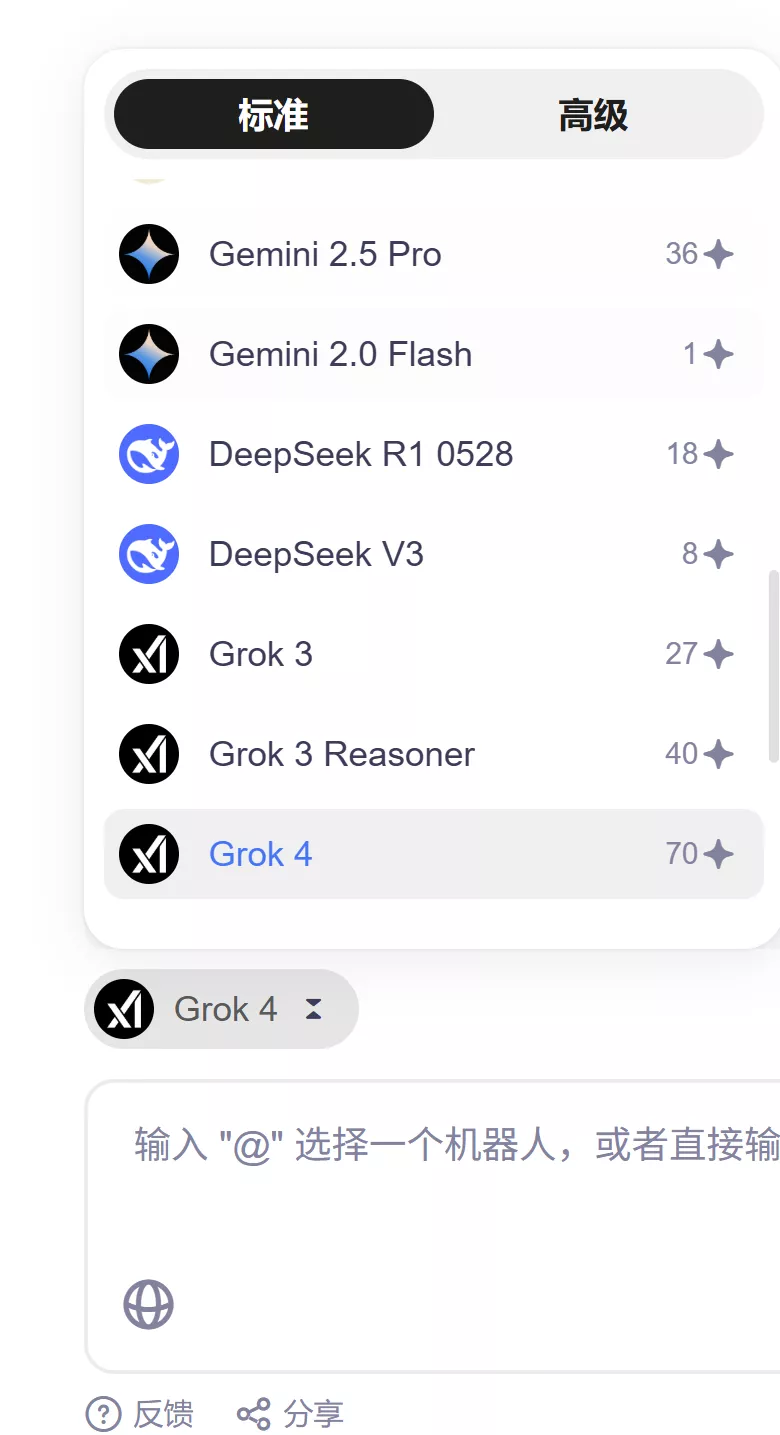The height and width of the screenshot is (1435, 780).
Task: Toggle web search globe icon
Action: [149, 1305]
